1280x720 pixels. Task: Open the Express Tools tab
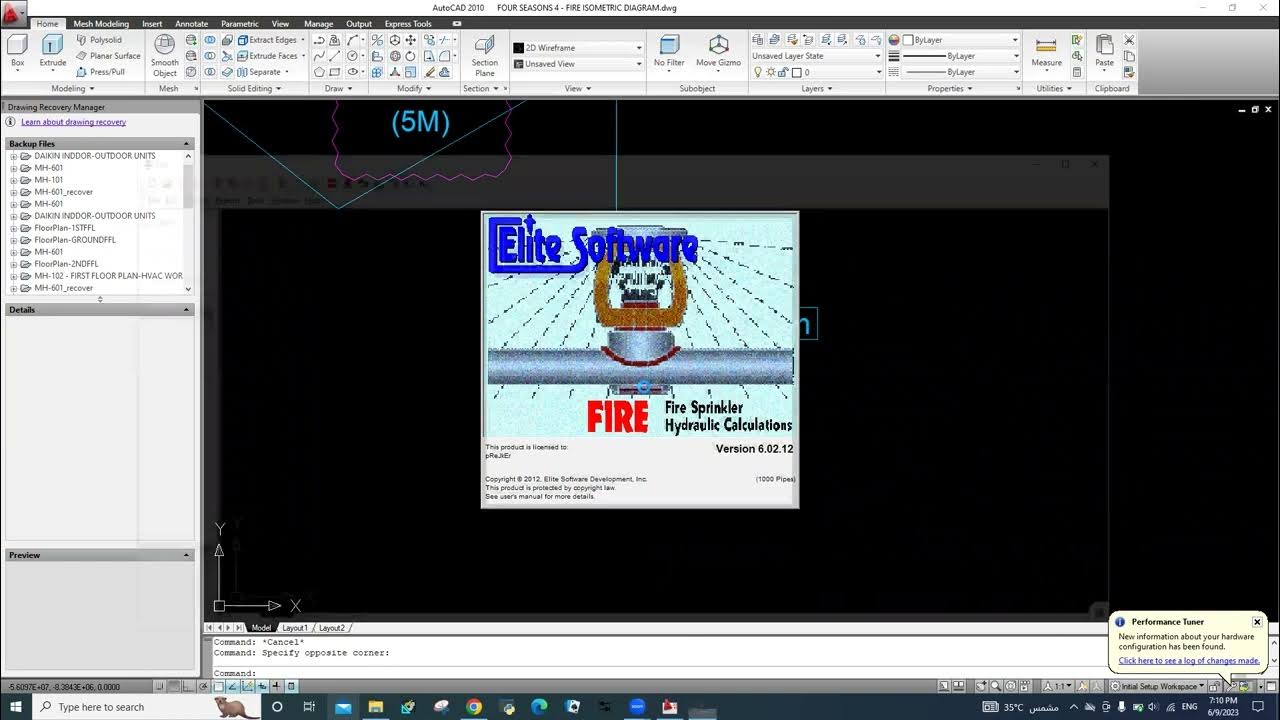click(x=408, y=23)
